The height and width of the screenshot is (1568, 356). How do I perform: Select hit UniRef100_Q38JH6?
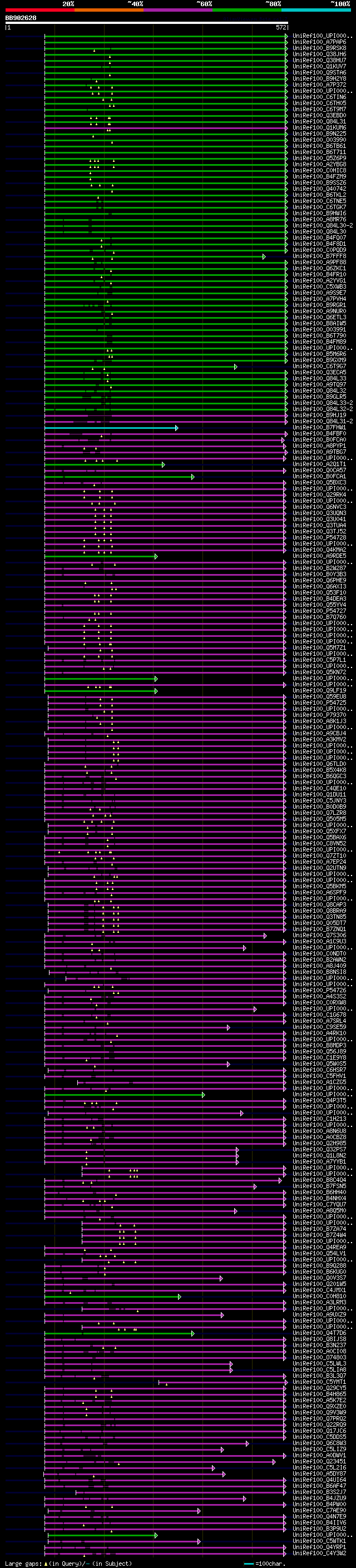pos(319,54)
